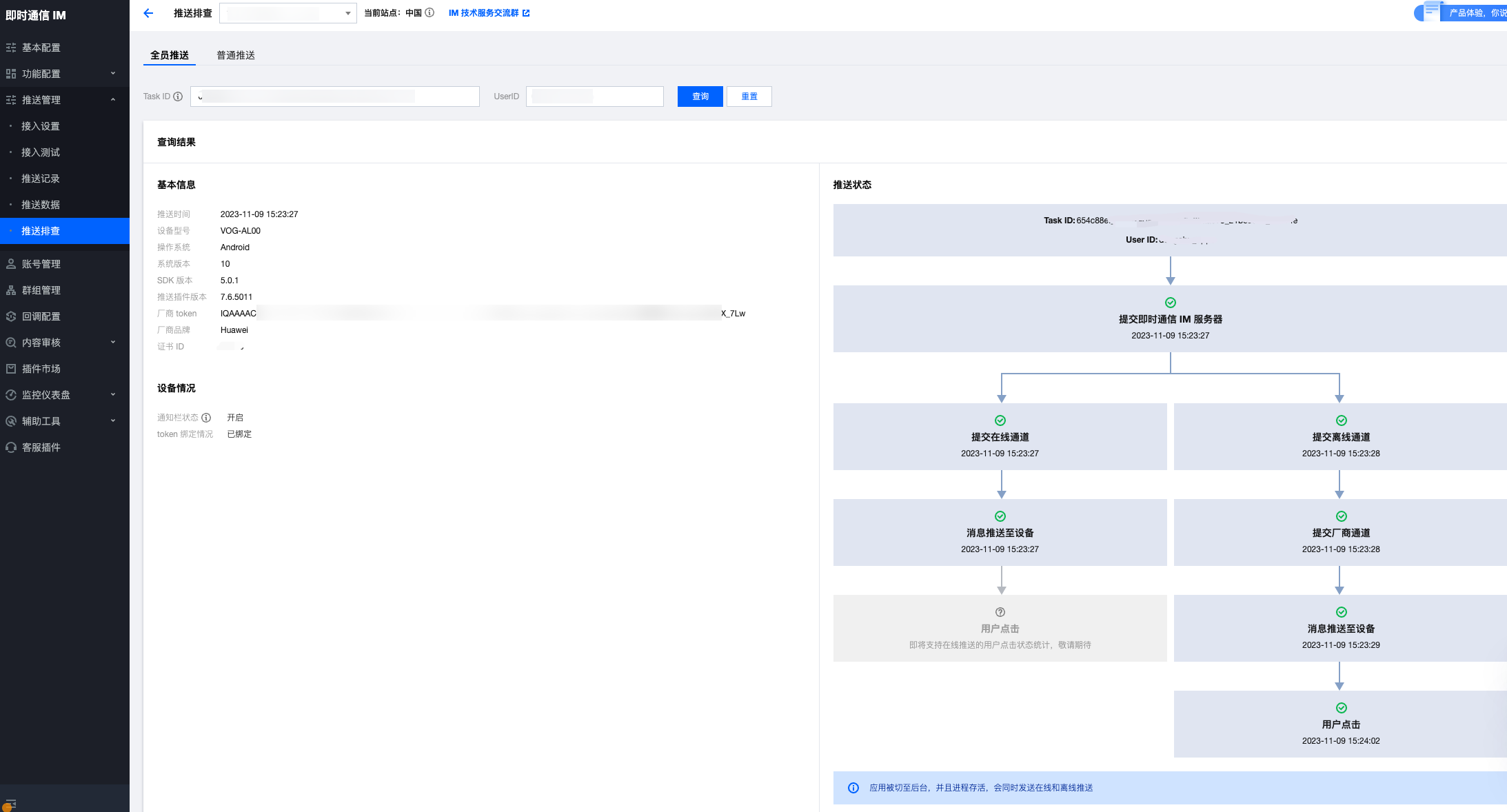Image resolution: width=1507 pixels, height=812 pixels.
Task: Click the question mark icon above 用户点击
Action: (x=1000, y=612)
